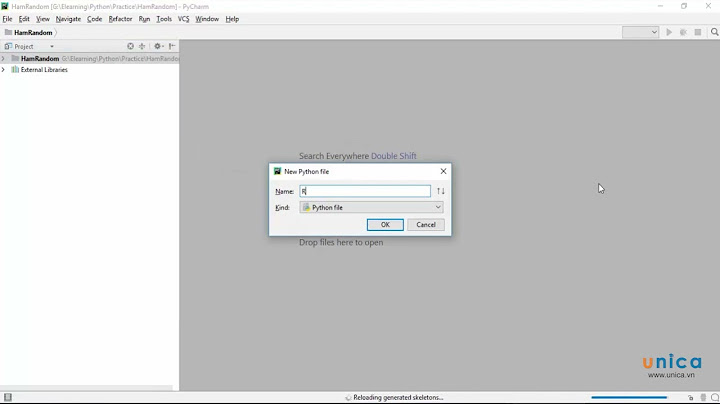The width and height of the screenshot is (720, 404).
Task: Open the VCS menu
Action: pyautogui.click(x=183, y=19)
